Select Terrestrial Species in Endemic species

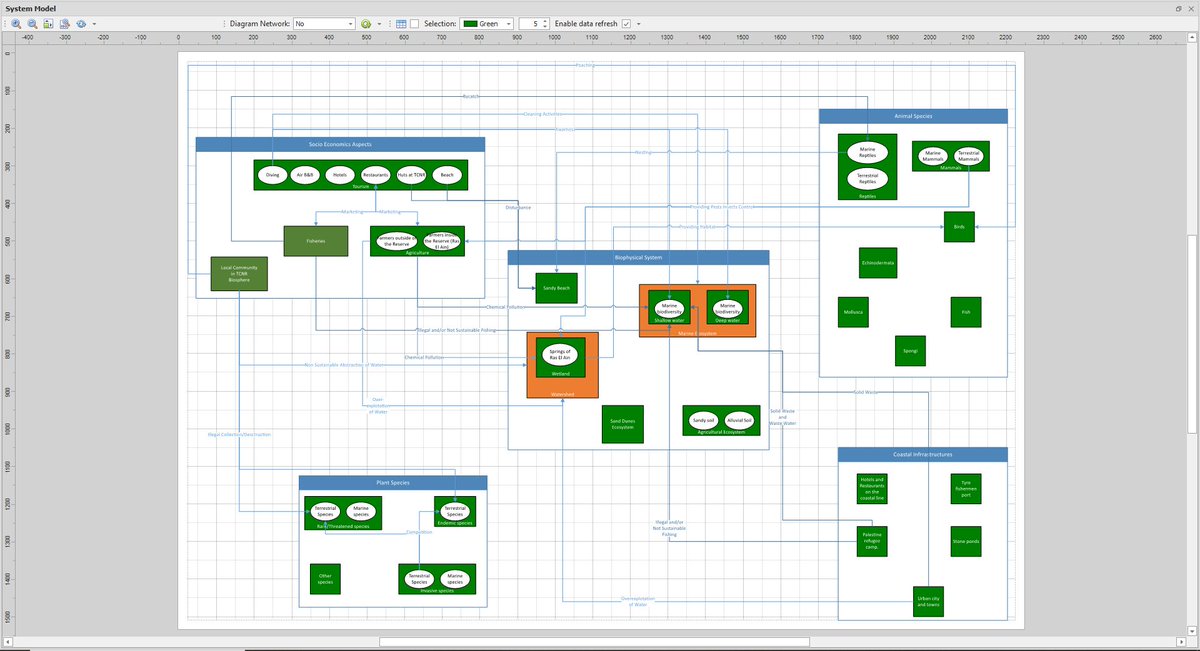coord(455,510)
